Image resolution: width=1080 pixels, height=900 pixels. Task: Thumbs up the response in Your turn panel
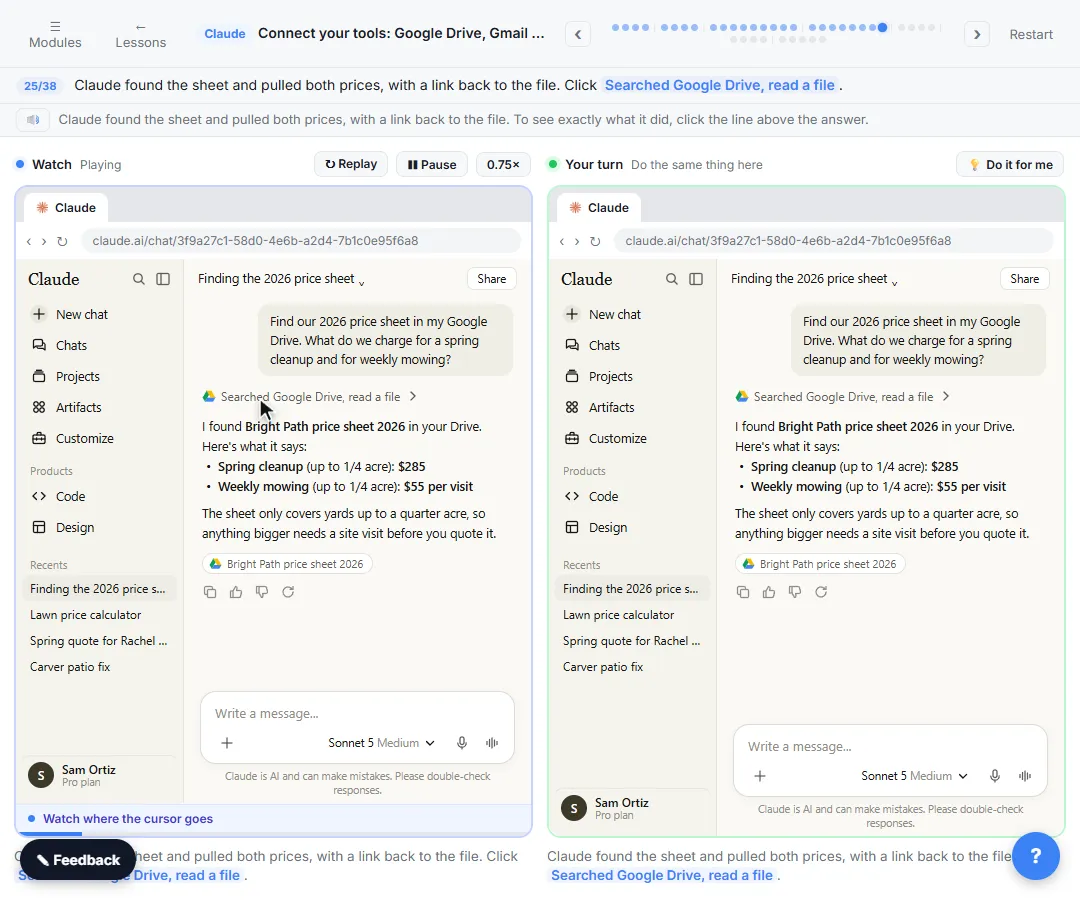click(x=769, y=592)
